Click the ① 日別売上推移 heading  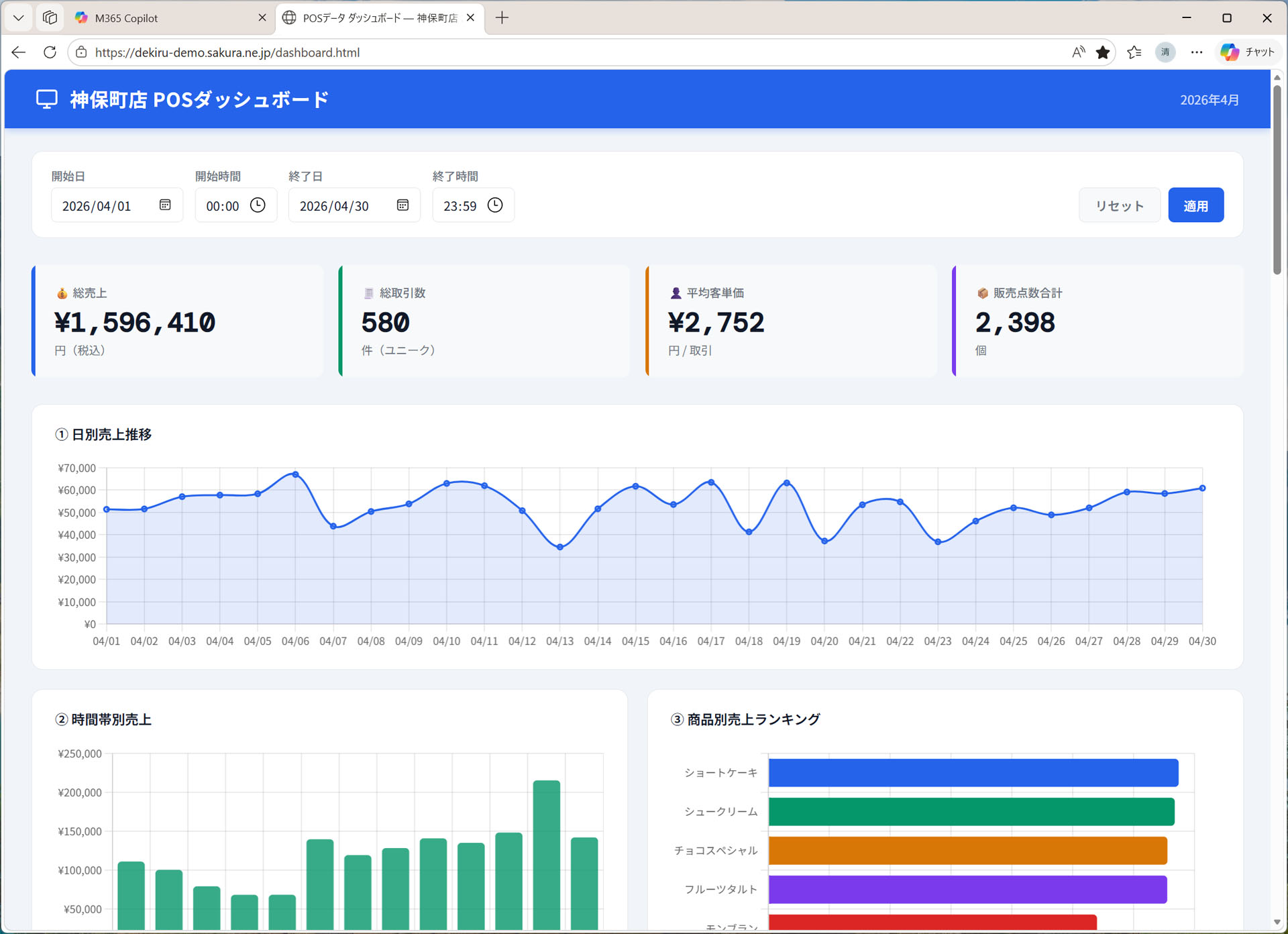pos(103,435)
